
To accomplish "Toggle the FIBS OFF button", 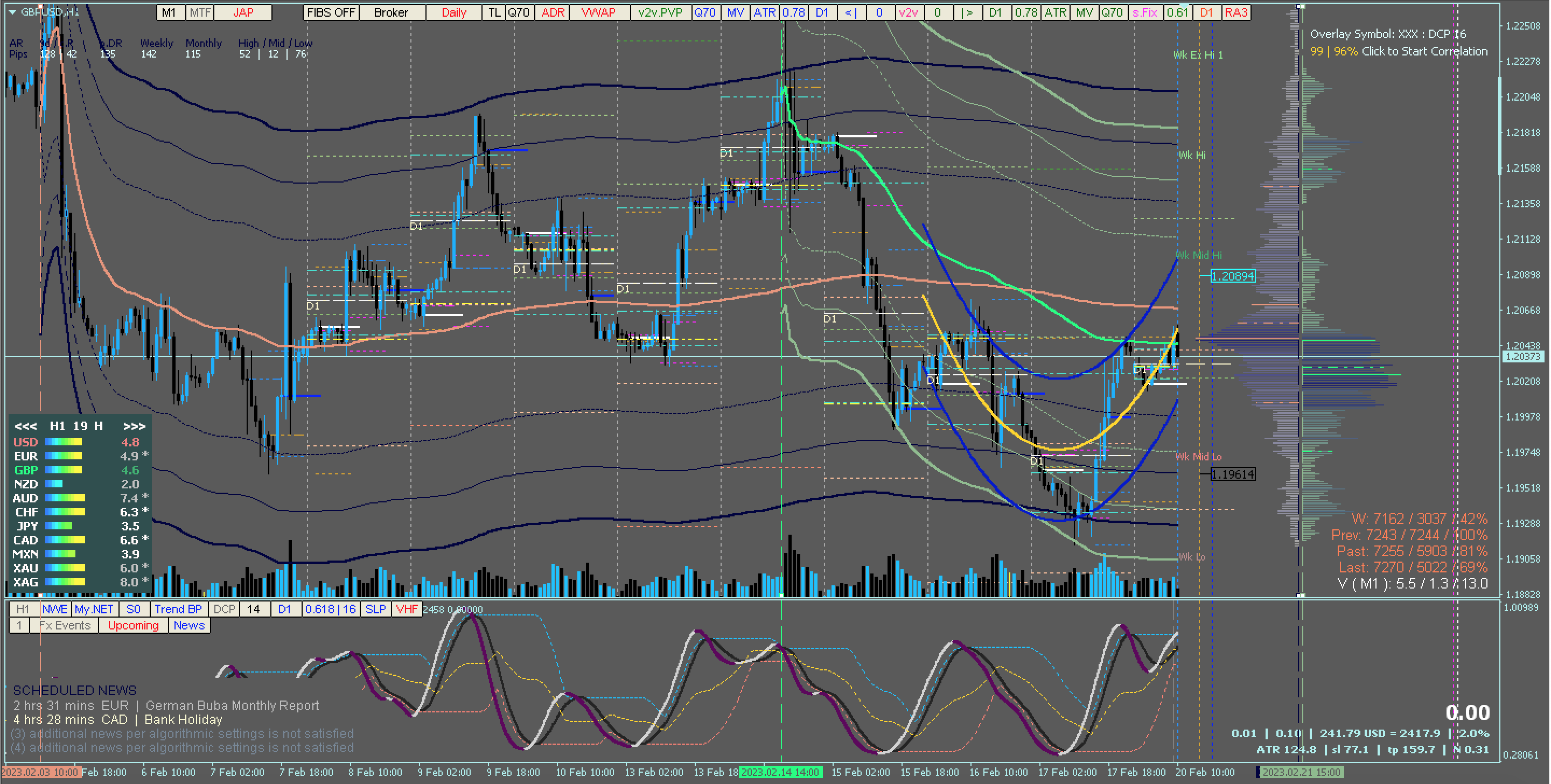I will [x=331, y=12].
